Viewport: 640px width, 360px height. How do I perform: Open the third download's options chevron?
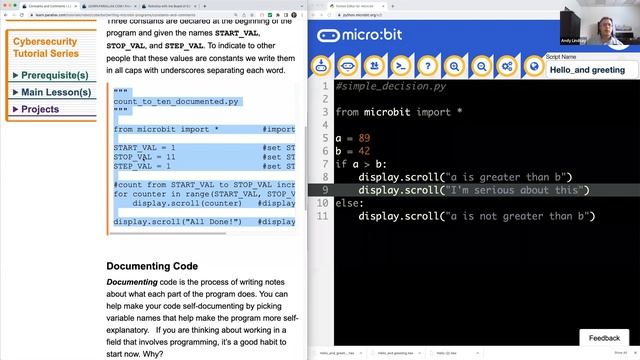(x=477, y=353)
